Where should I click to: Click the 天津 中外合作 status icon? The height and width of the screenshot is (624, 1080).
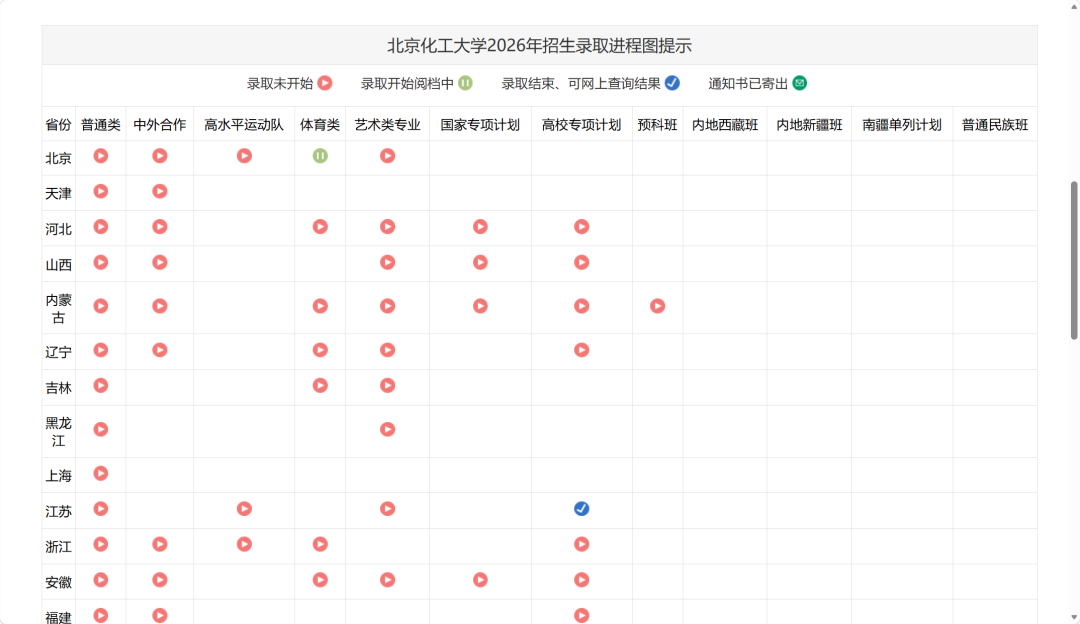160,191
